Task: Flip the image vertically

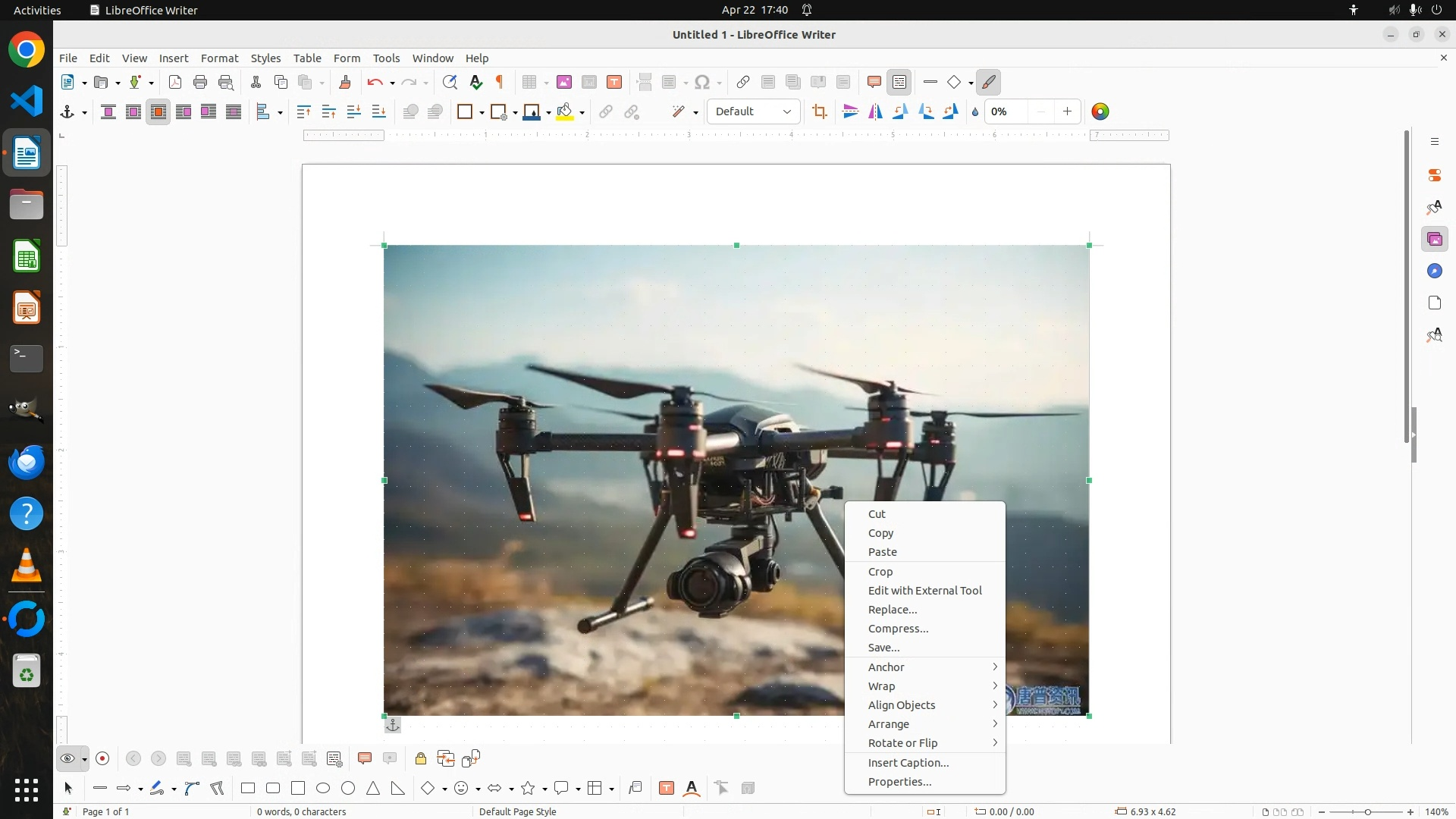Action: click(x=850, y=111)
